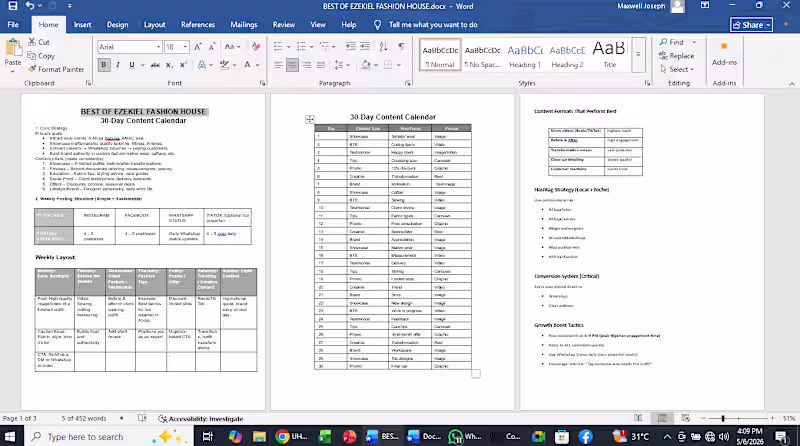
Task: Click Replace in the Editing group
Action: click(677, 56)
